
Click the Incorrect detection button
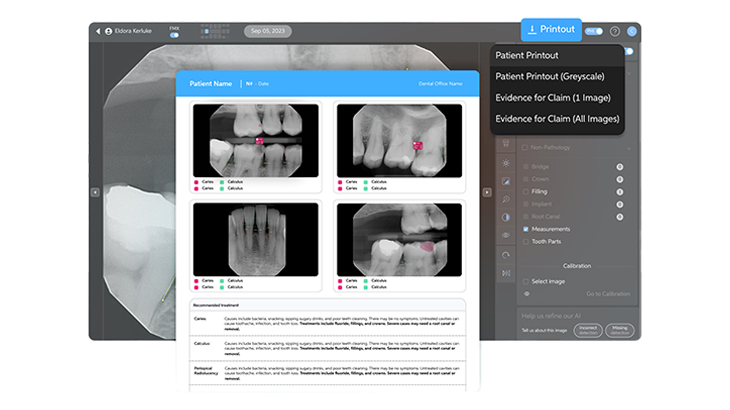click(x=589, y=329)
